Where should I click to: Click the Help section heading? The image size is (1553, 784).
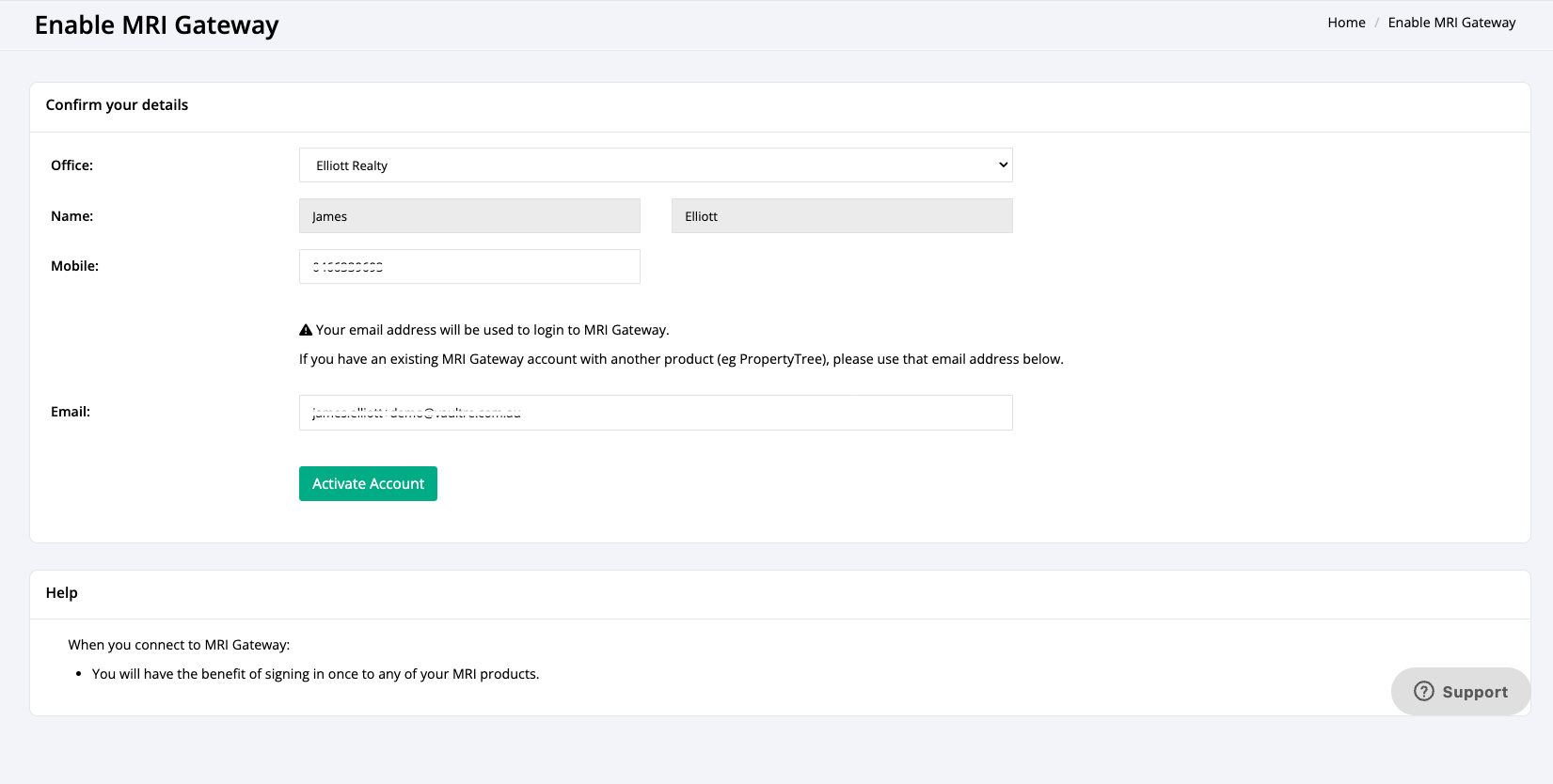pyautogui.click(x=62, y=593)
